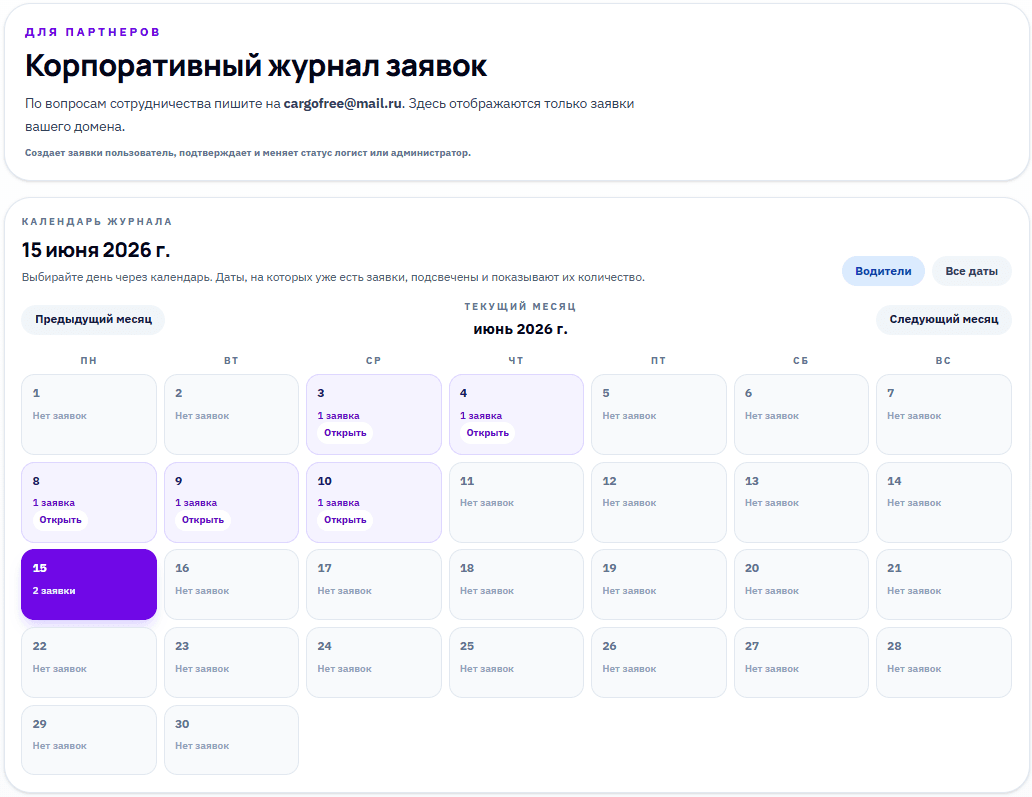
Task: Select day 6 calendar cell
Action: tap(801, 415)
